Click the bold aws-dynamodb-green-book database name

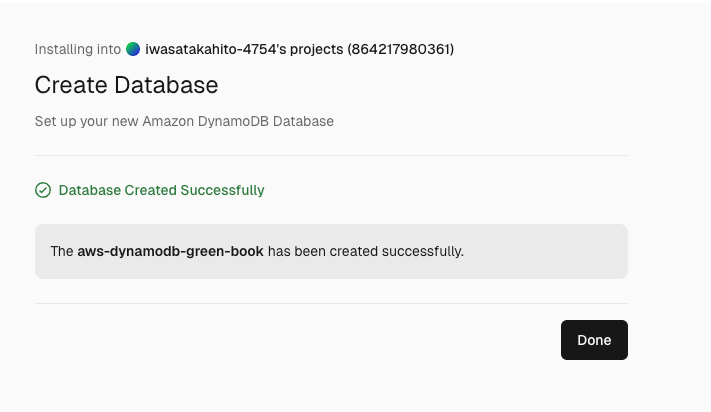click(x=170, y=251)
